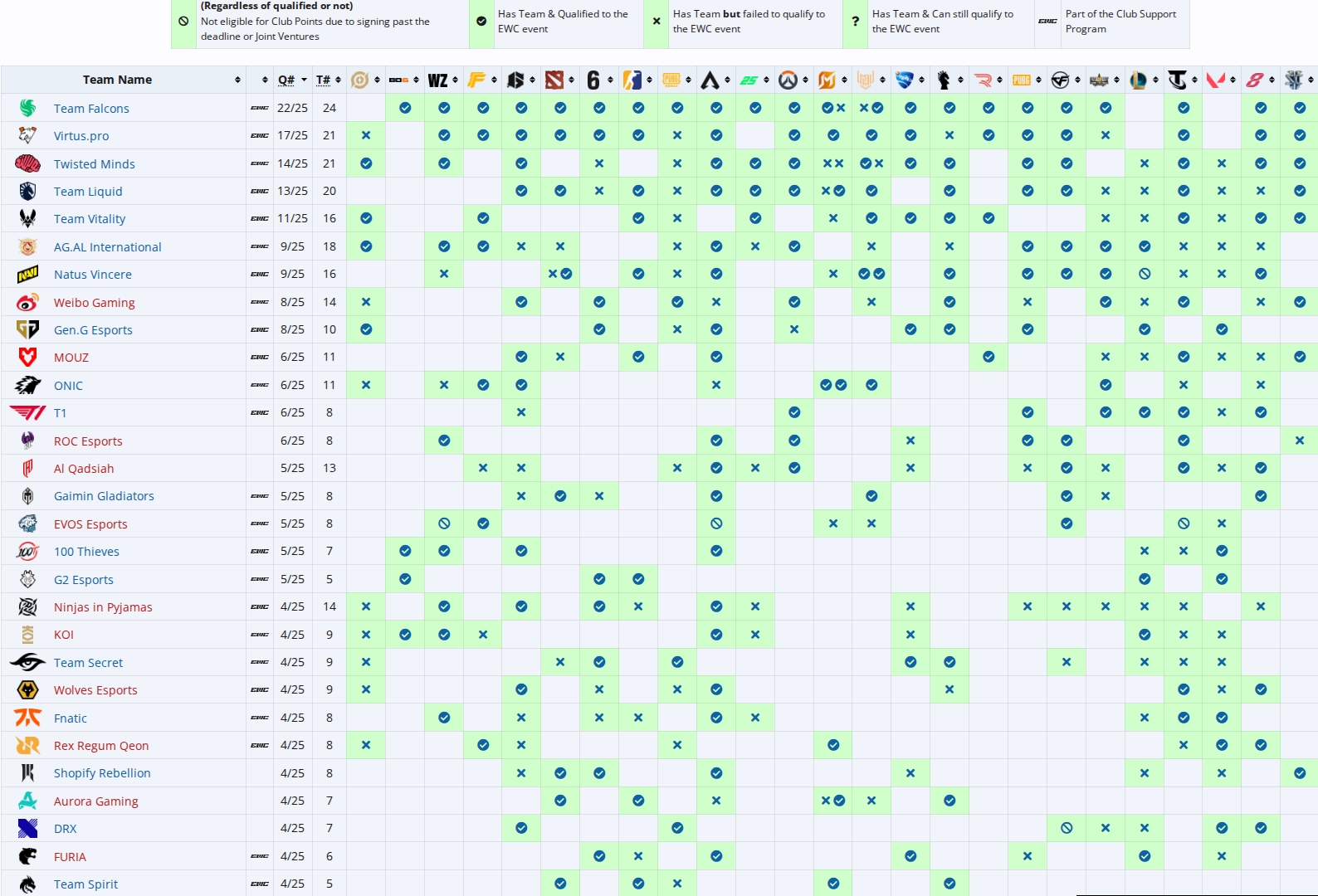Image resolution: width=1318 pixels, height=896 pixels.
Task: Click the 17/25 value for Virtus.pro
Action: [x=292, y=135]
